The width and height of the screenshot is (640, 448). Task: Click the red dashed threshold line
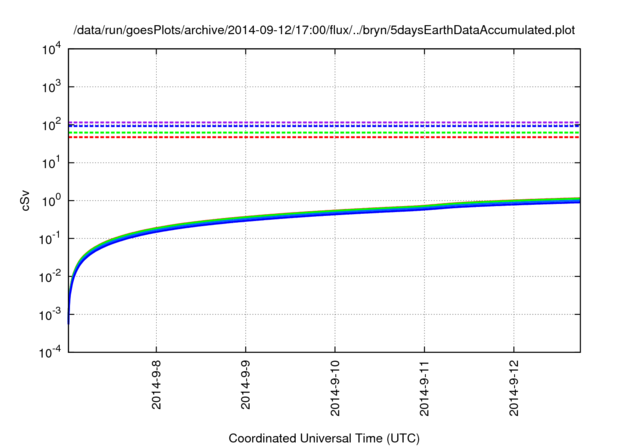click(324, 138)
